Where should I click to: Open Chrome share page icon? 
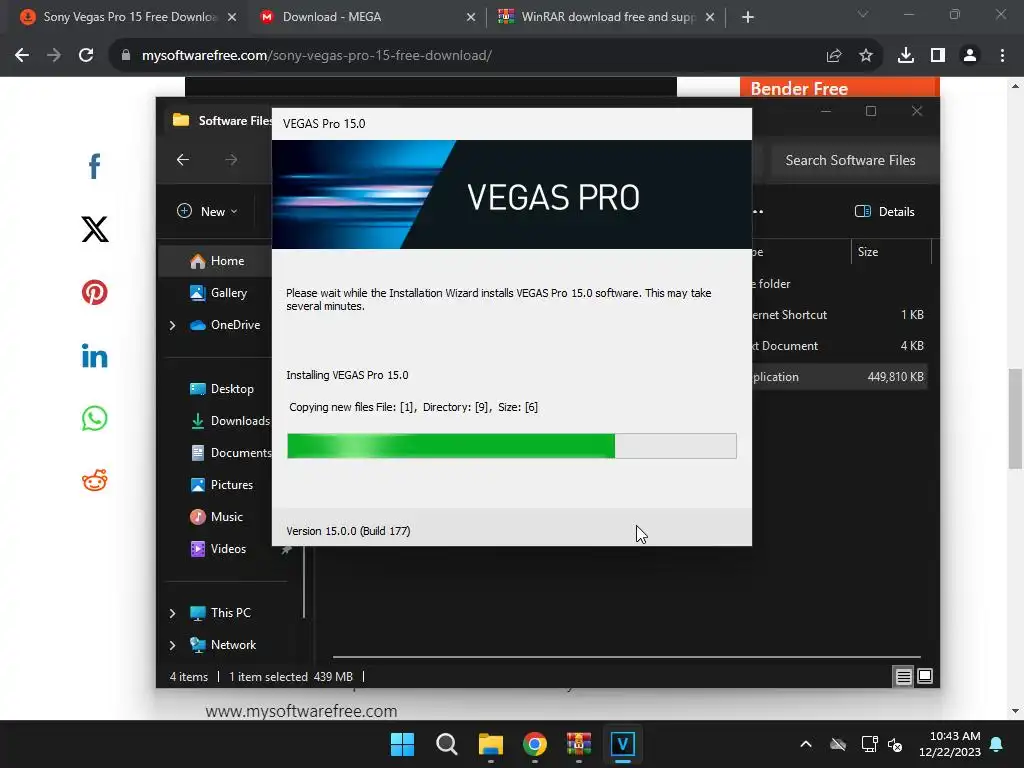point(834,56)
